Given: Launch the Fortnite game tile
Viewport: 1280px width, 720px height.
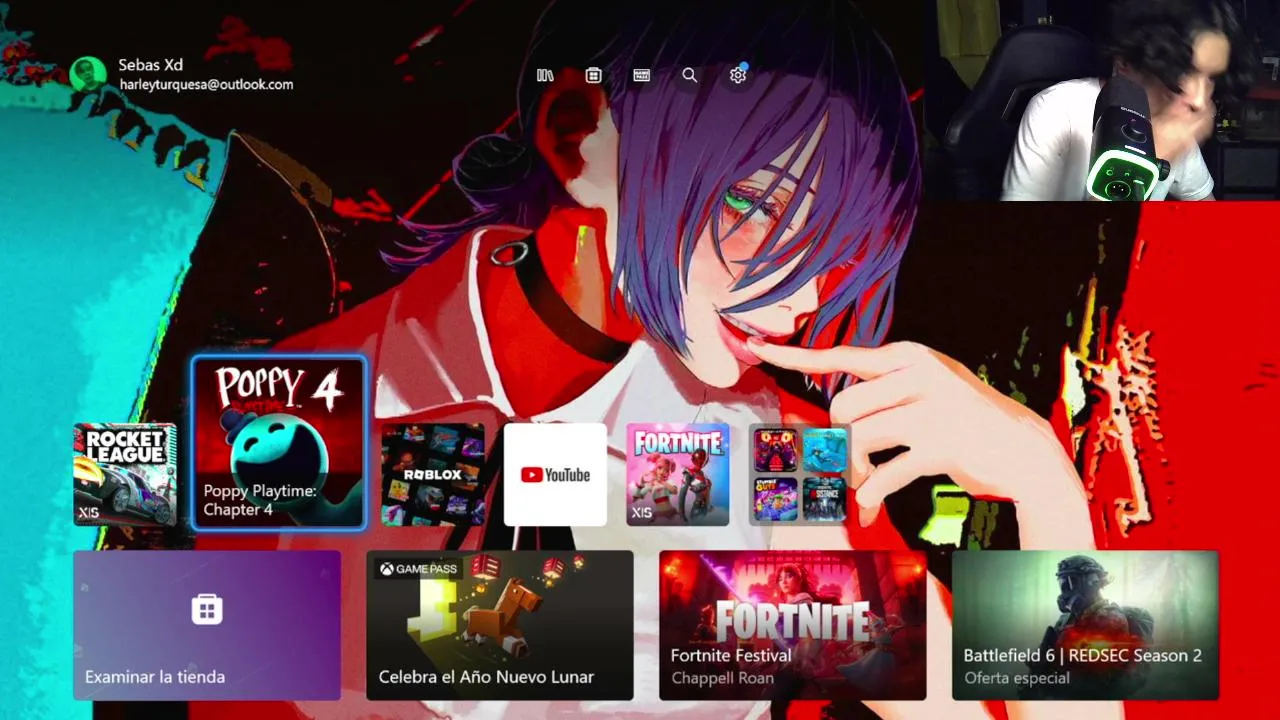Looking at the screenshot, I should (x=678, y=475).
